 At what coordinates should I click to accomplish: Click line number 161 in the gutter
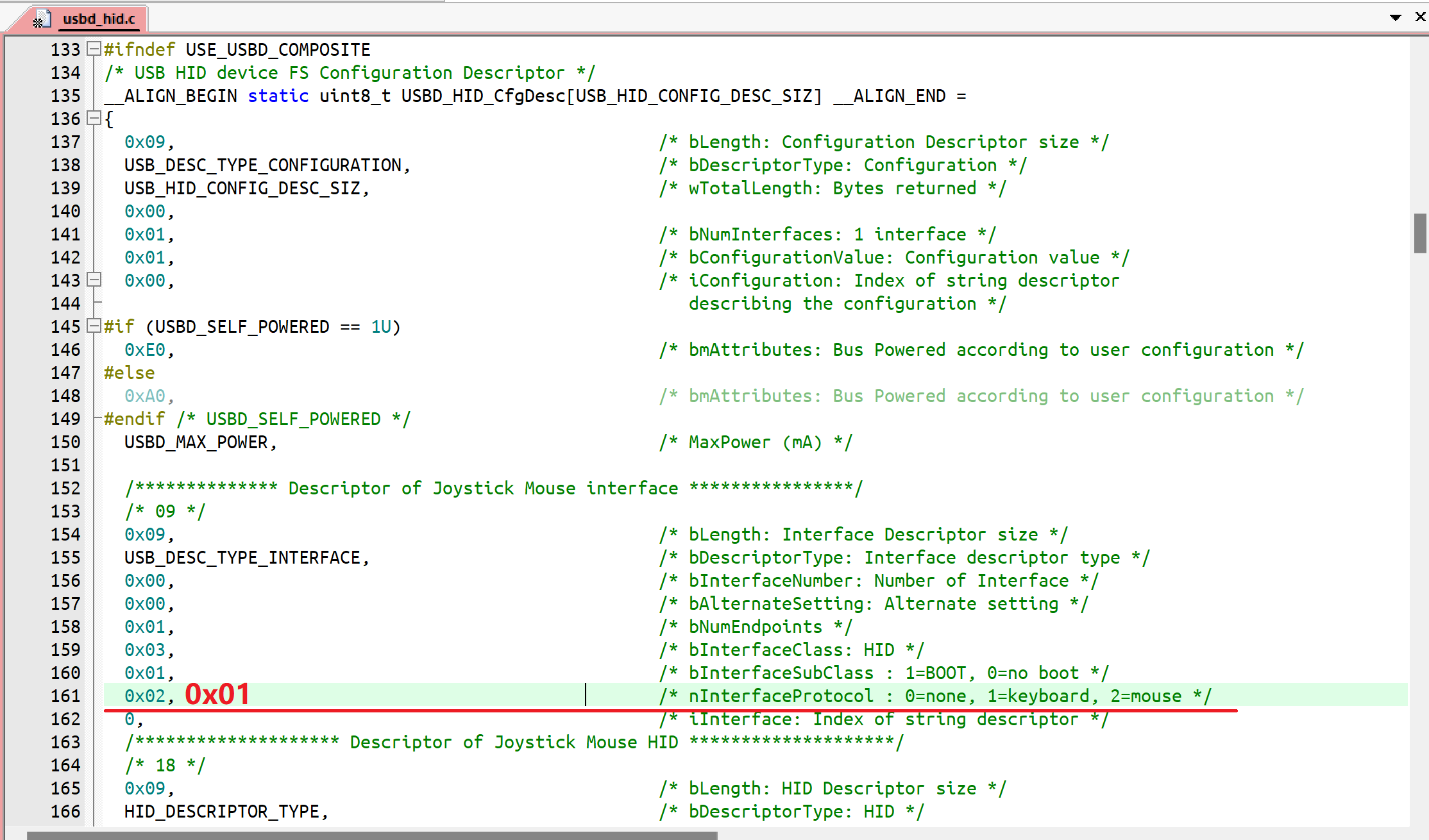(x=65, y=696)
